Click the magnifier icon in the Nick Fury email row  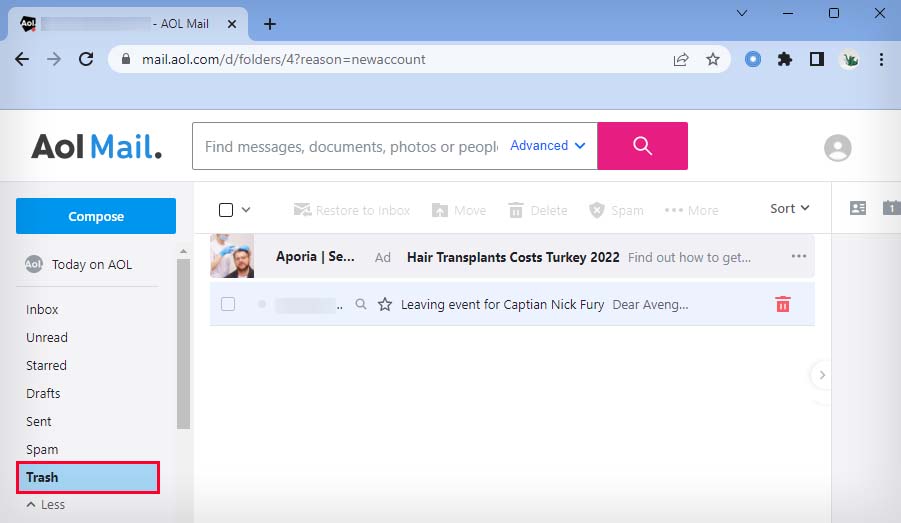tap(361, 304)
